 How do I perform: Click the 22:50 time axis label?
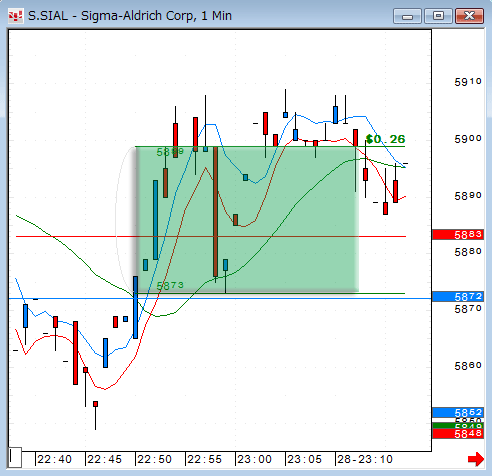[154, 459]
